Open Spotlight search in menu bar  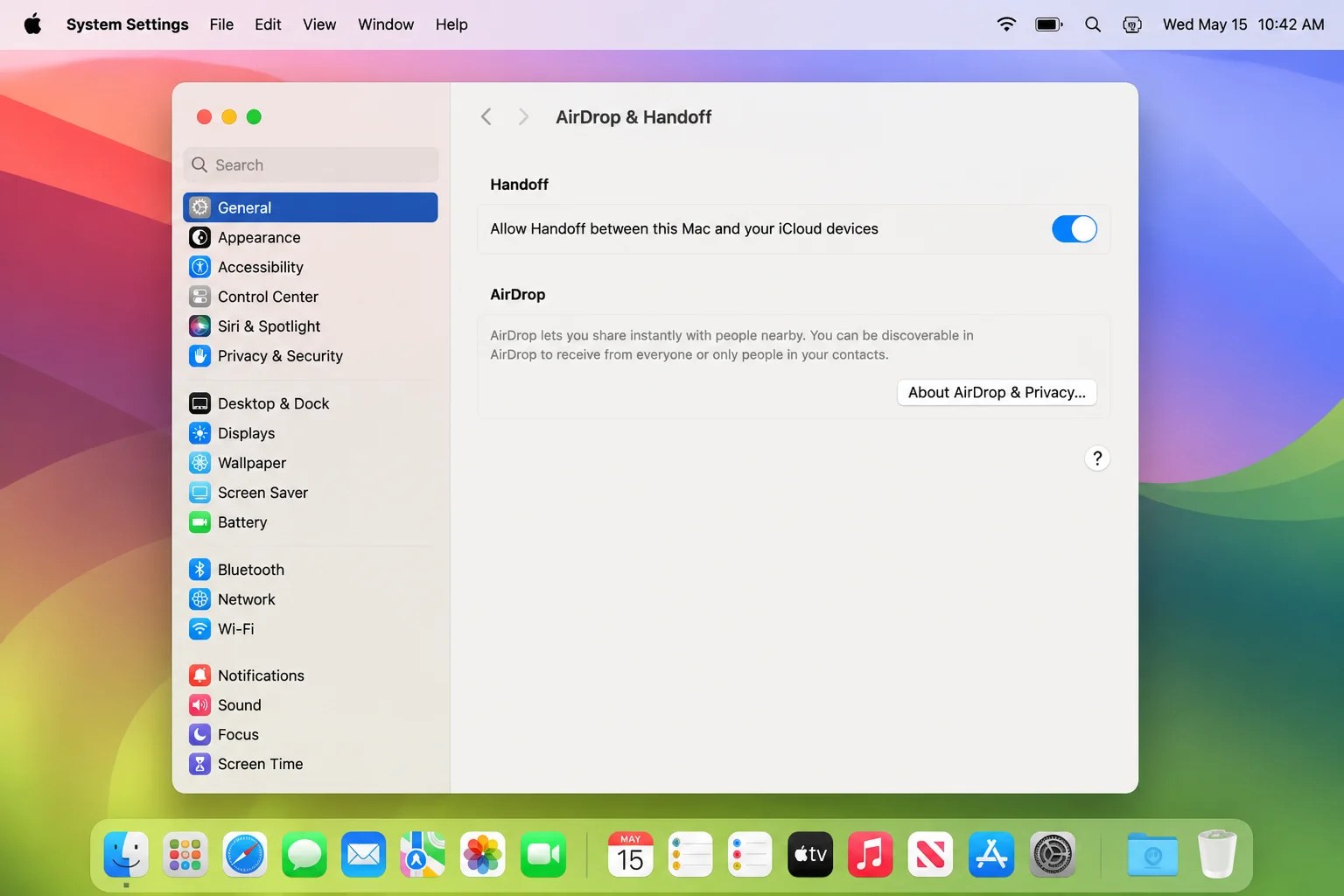[x=1093, y=24]
